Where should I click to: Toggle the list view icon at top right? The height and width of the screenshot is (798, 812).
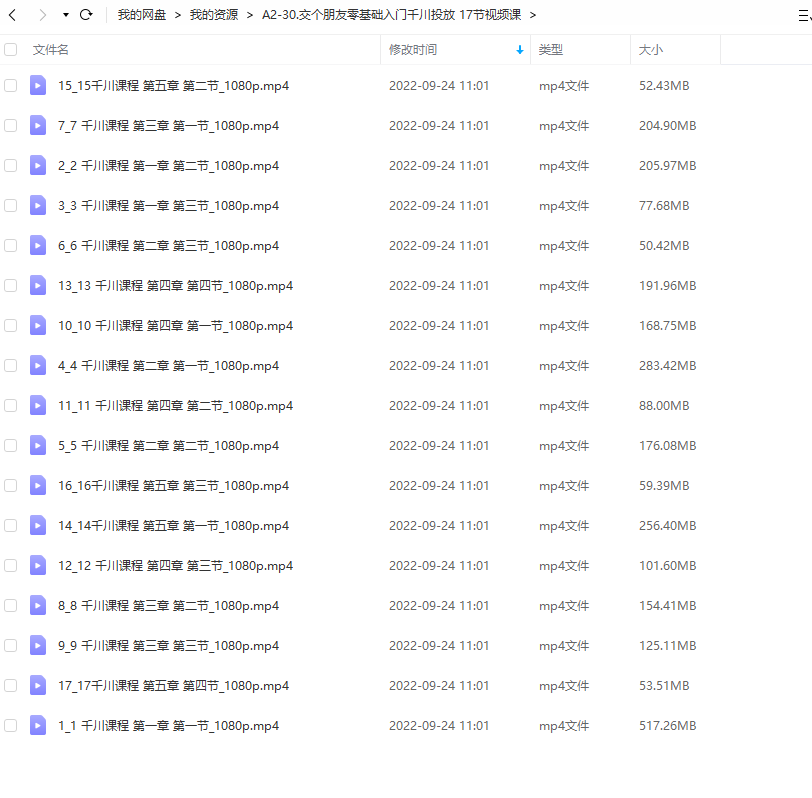click(x=804, y=15)
